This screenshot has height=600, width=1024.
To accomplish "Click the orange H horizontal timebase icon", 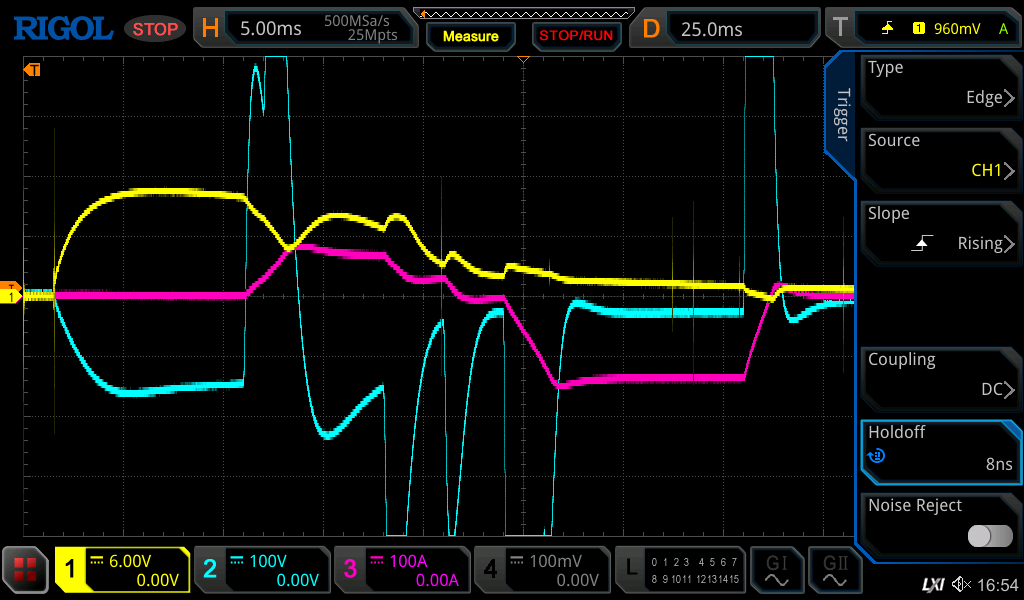I will 210,28.
